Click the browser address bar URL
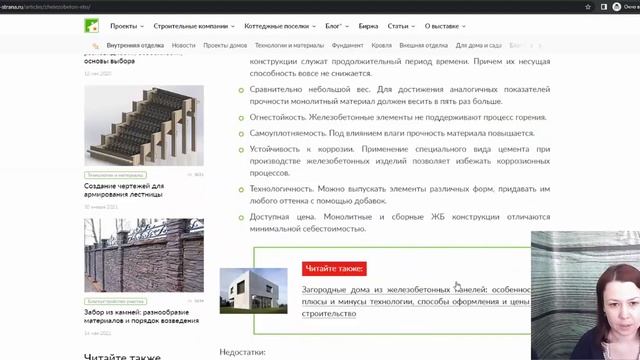Screen dimensions: 640x360 [x=45, y=7]
